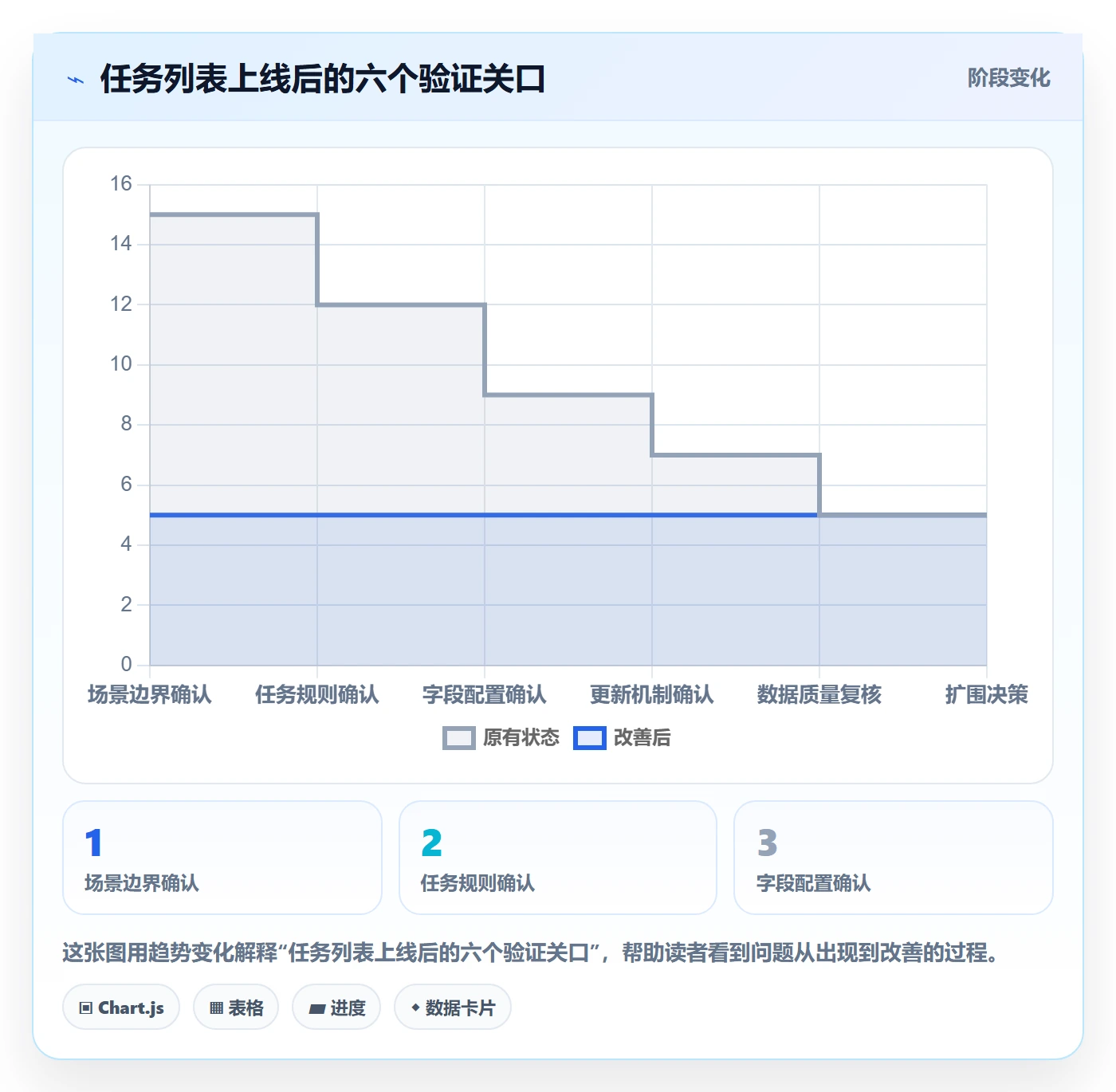Click the description sentence starting with 这张图用趋势变化

coord(531,953)
